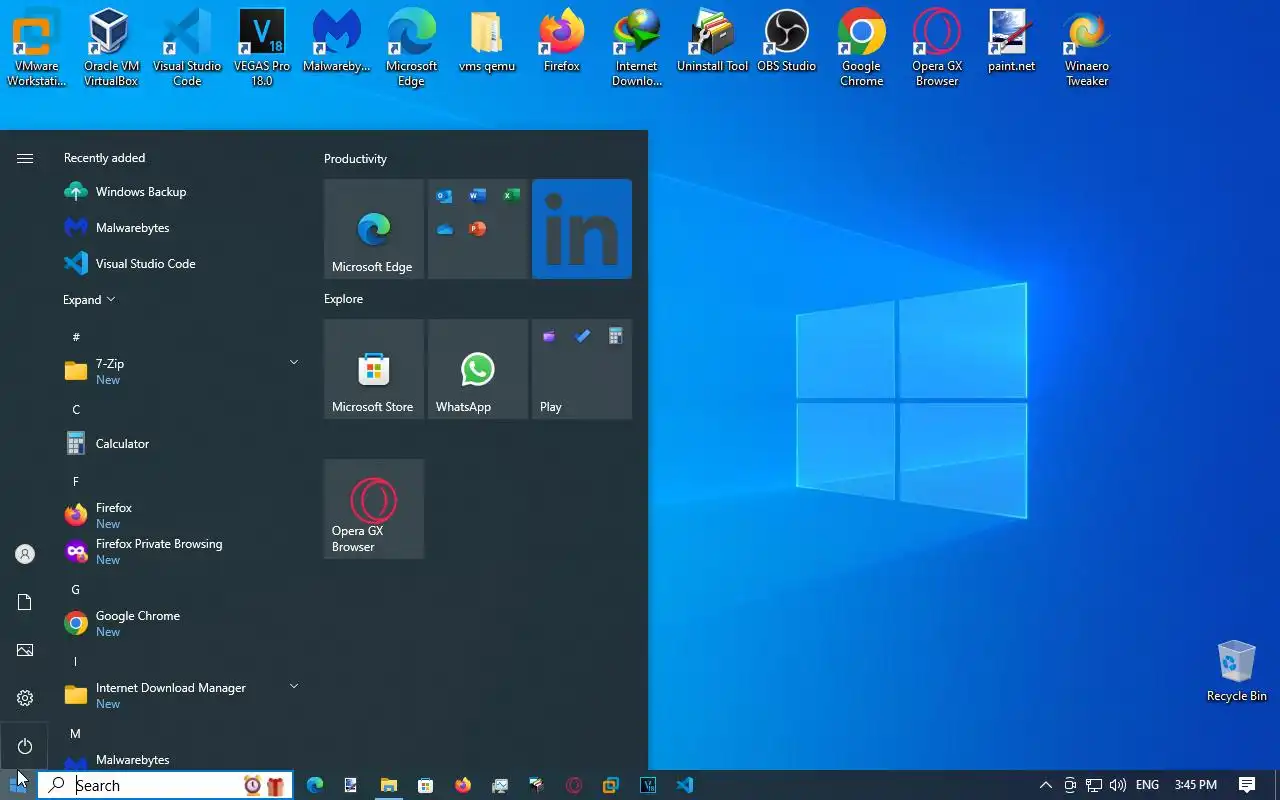Launch Malwarebytes from Recently added list
The width and height of the screenshot is (1280, 800).
180,228
